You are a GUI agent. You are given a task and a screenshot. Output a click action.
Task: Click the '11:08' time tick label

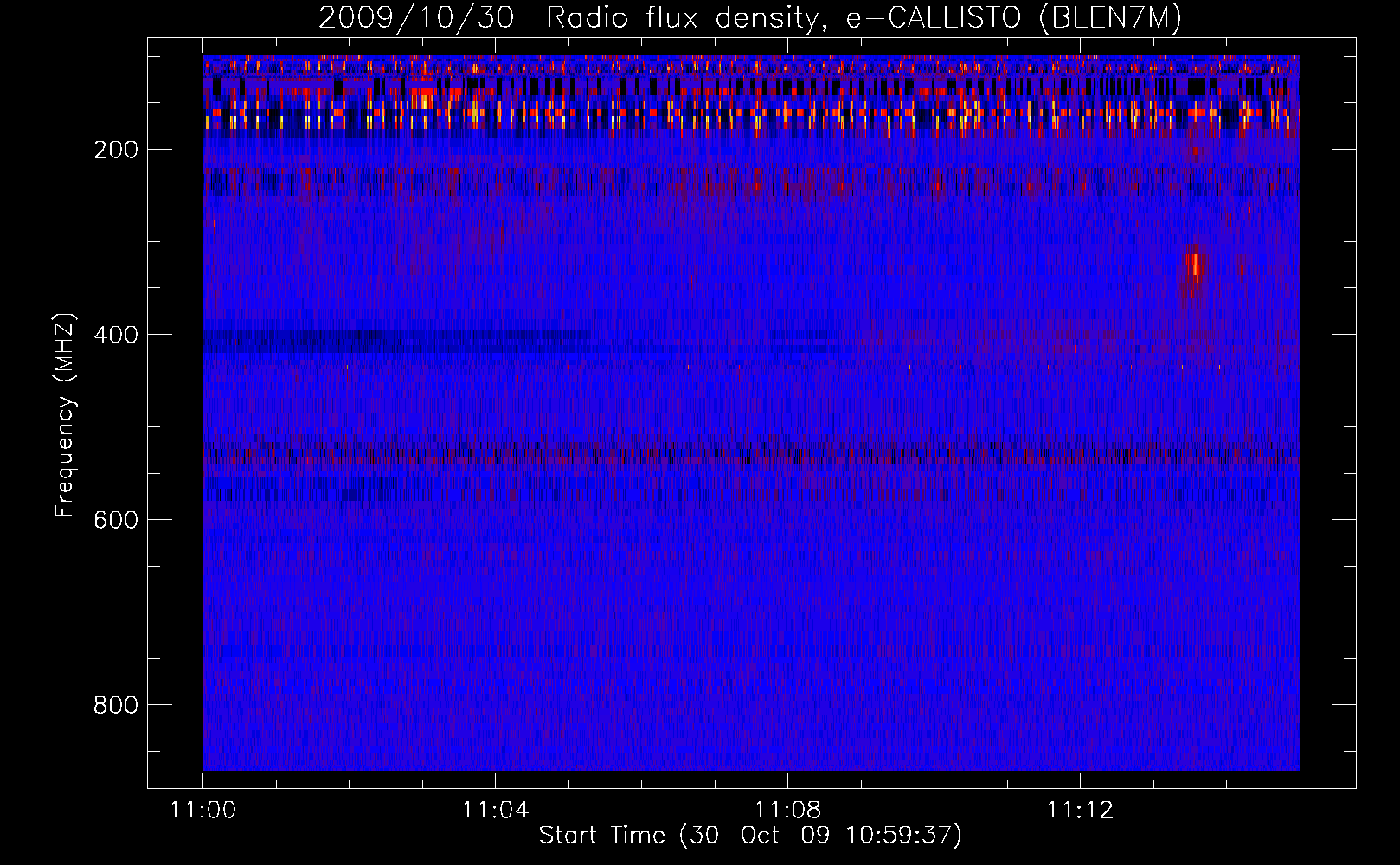tap(787, 811)
